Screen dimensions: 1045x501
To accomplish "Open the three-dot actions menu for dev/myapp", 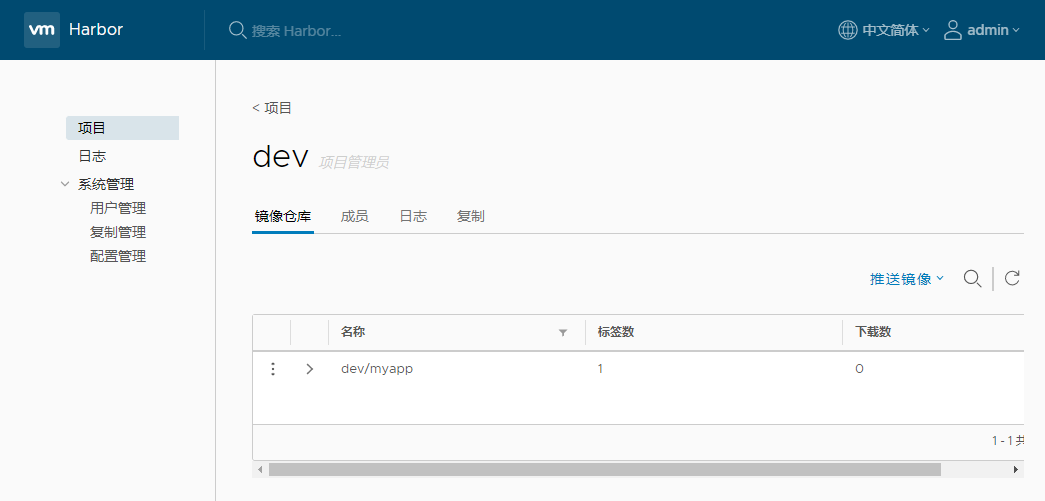I will click(x=272, y=369).
